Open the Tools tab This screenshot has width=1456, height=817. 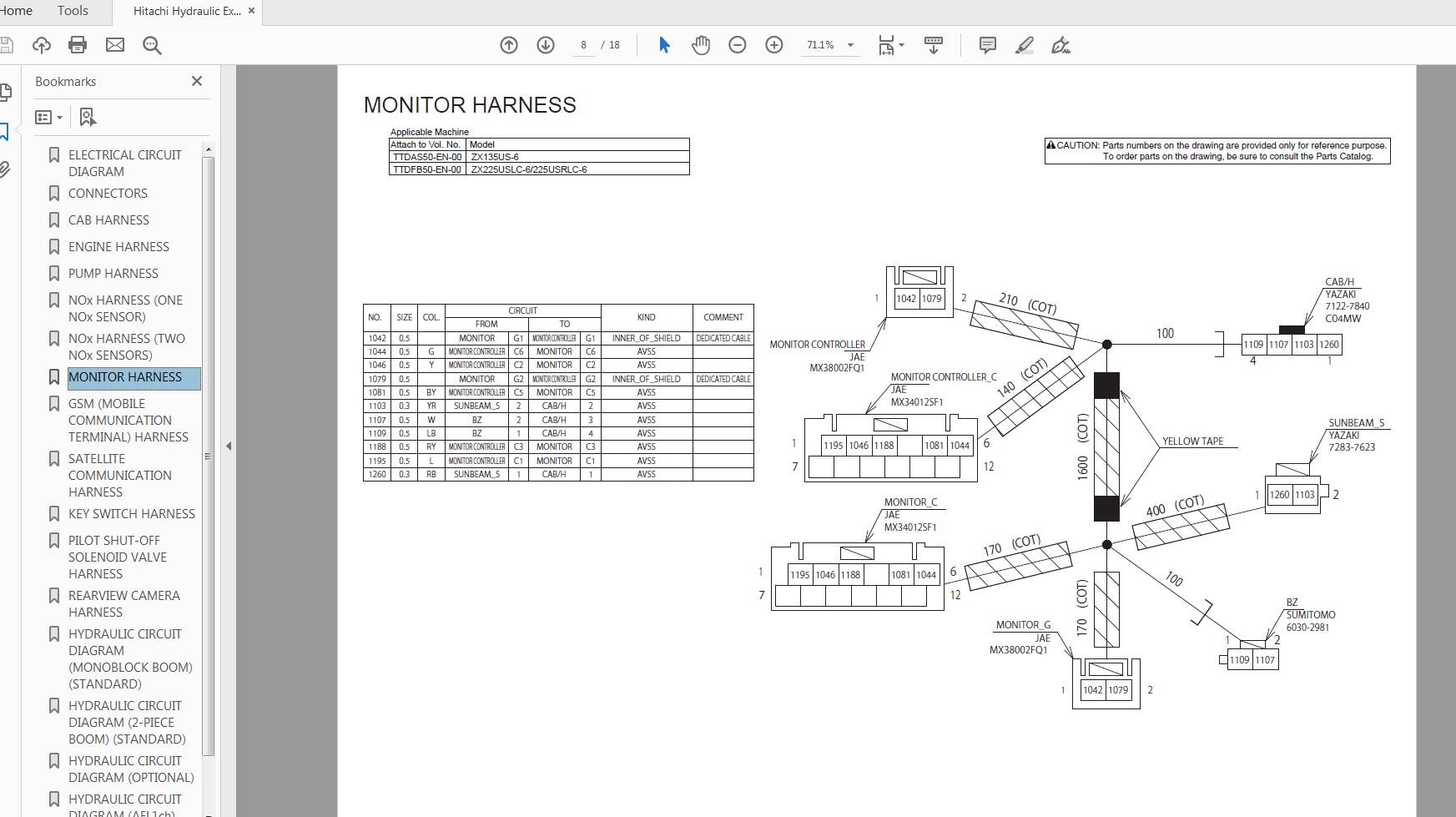coord(73,11)
